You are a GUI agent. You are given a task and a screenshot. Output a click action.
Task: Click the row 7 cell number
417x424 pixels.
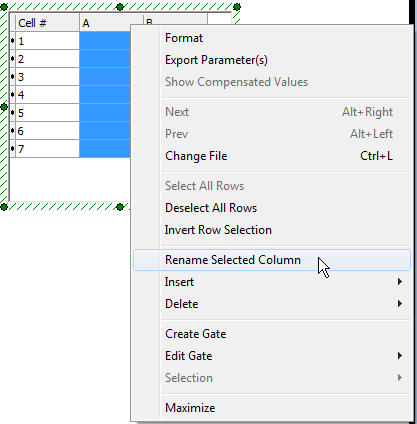coord(47,149)
